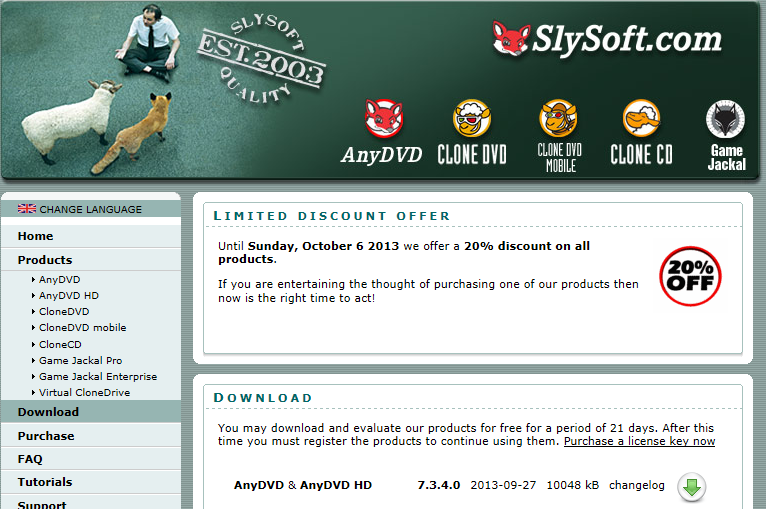
Task: Open Game Jackal Pro sidebar link
Action: click(81, 361)
